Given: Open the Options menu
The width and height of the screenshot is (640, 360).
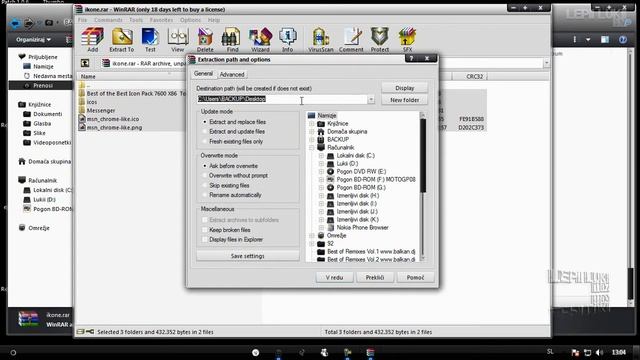Looking at the screenshot, I should [x=190, y=20].
